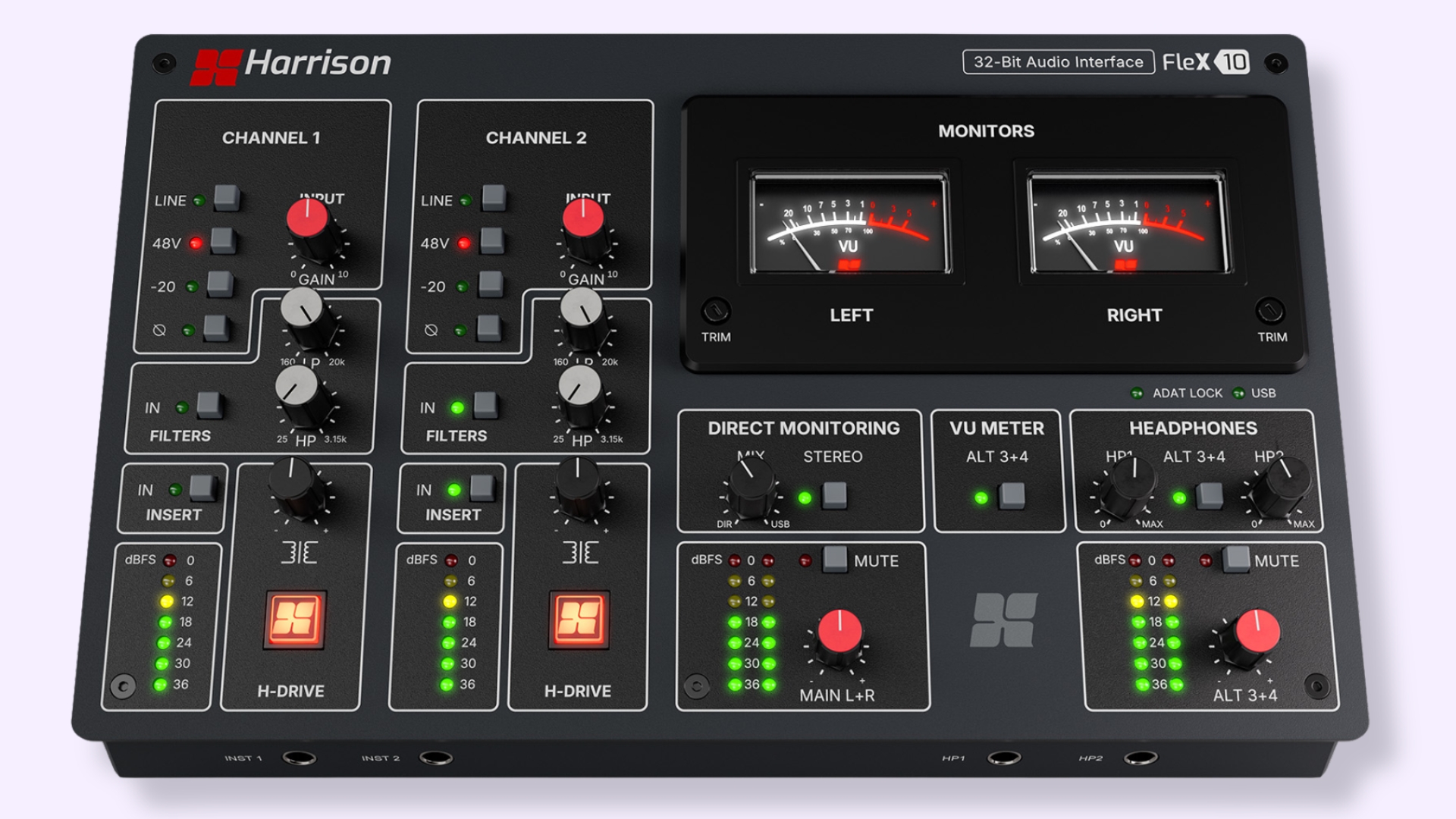This screenshot has height=819, width=1456.
Task: Toggle the Headphones ALT 3+4 button
Action: click(1210, 495)
